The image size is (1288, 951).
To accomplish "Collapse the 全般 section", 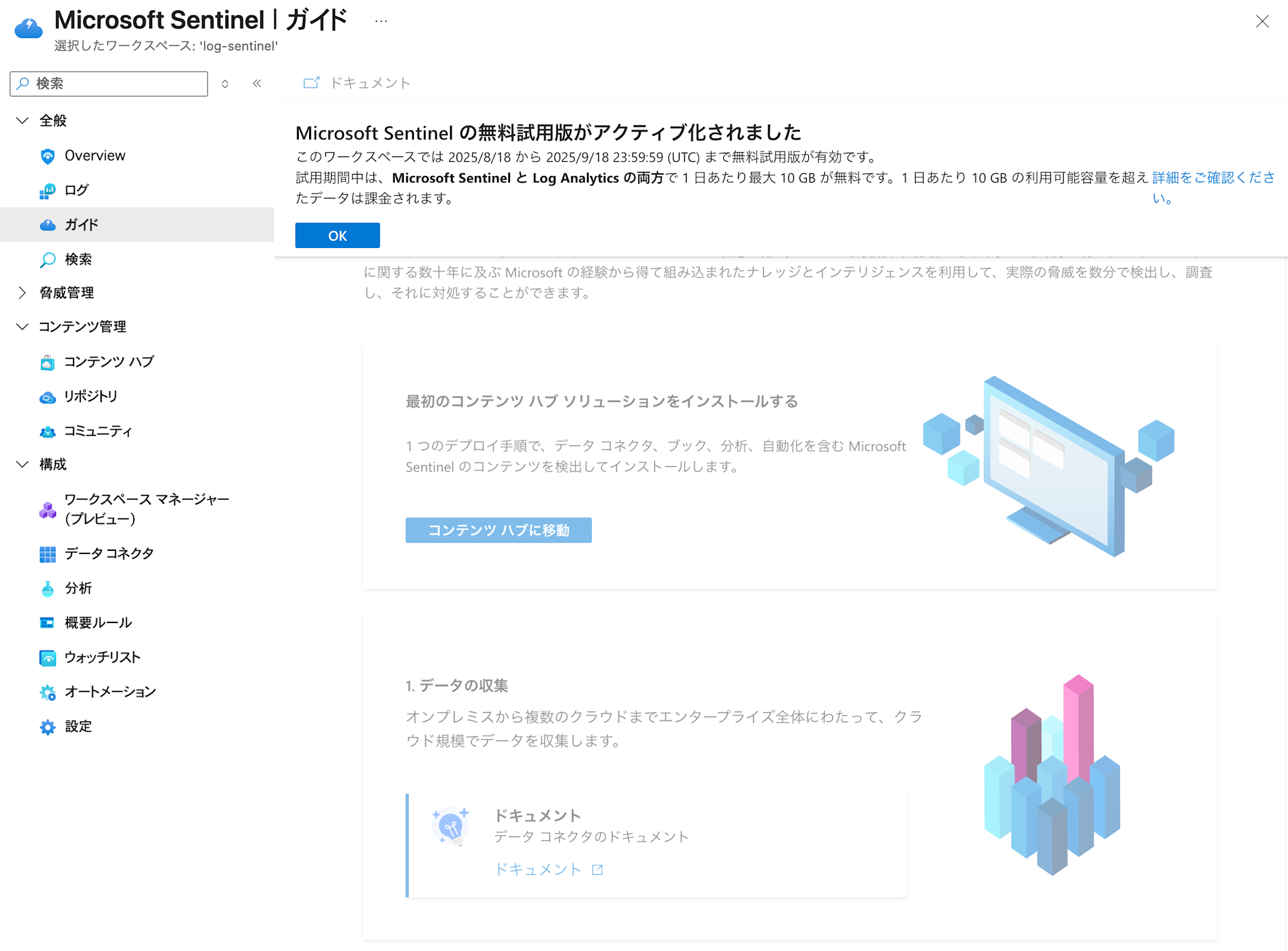I will pos(23,120).
